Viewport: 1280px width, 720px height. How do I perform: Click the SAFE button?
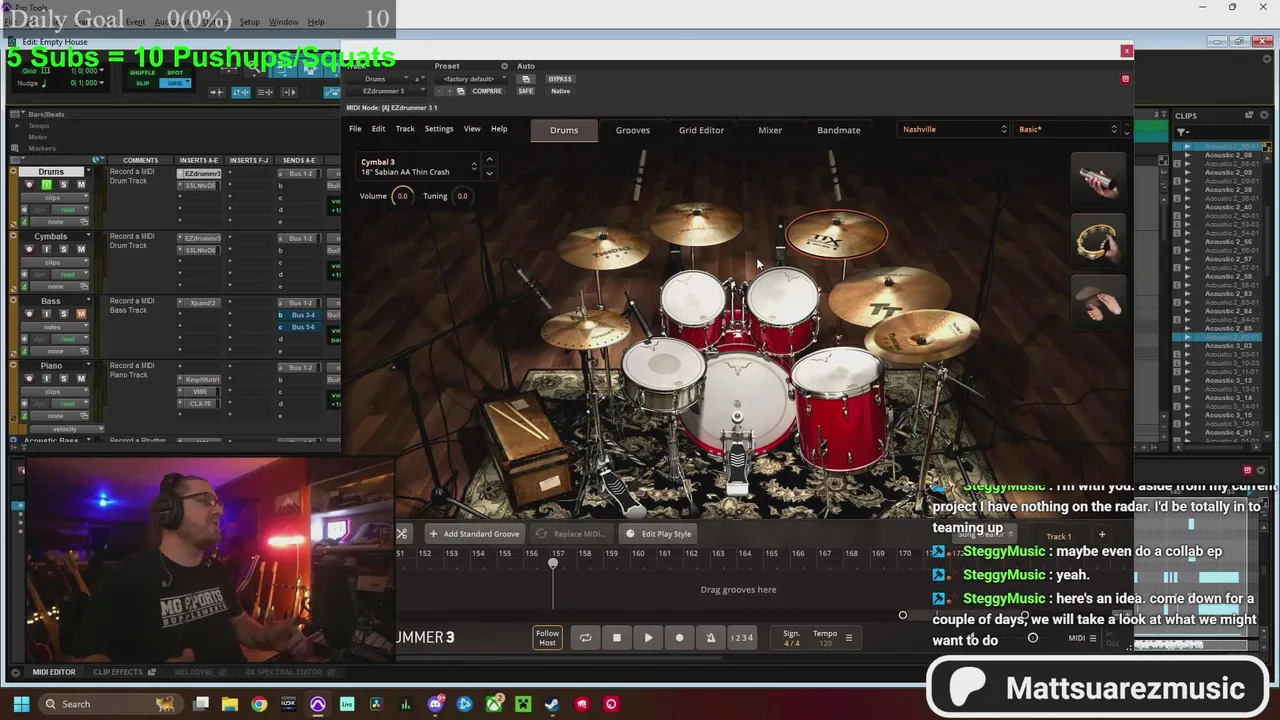(x=525, y=91)
